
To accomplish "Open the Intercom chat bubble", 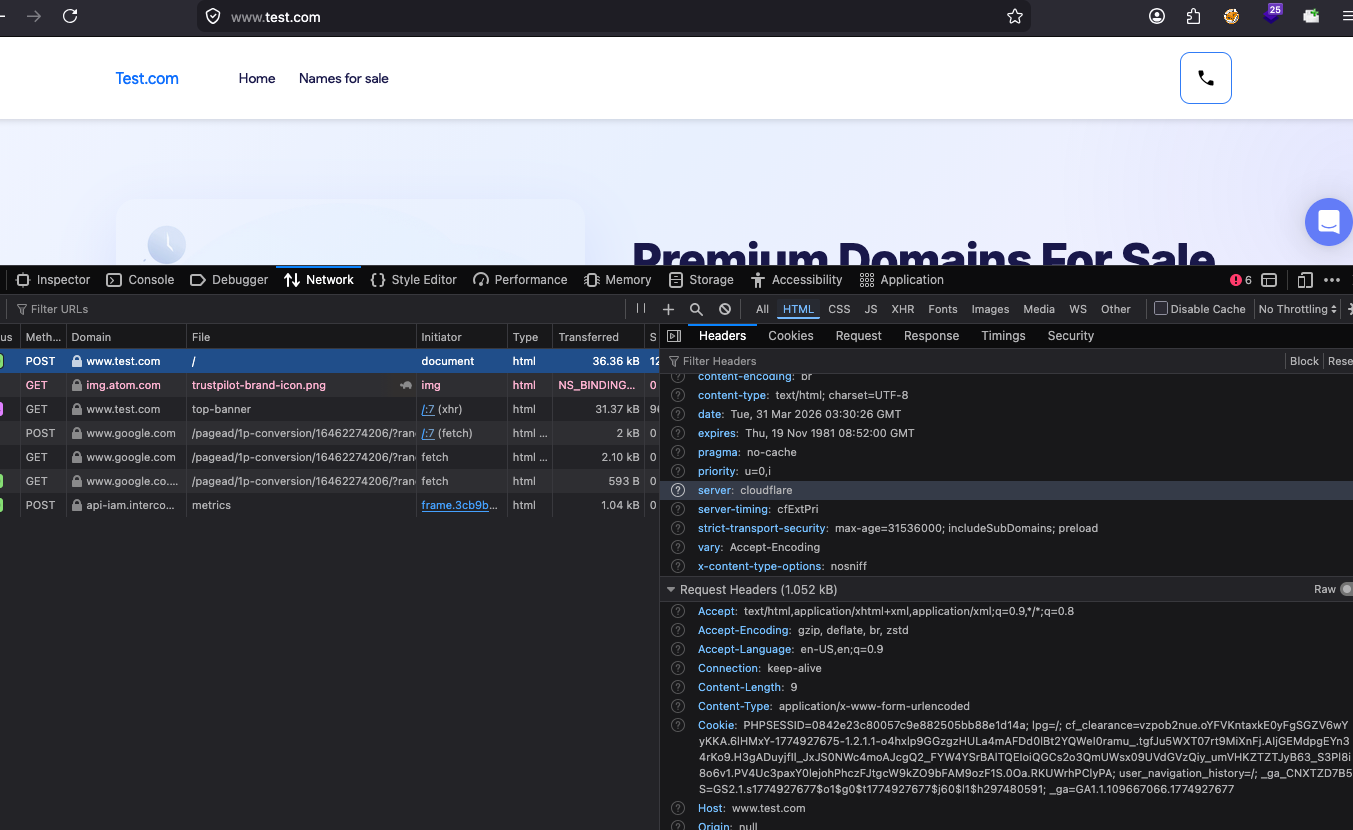I will (1328, 222).
